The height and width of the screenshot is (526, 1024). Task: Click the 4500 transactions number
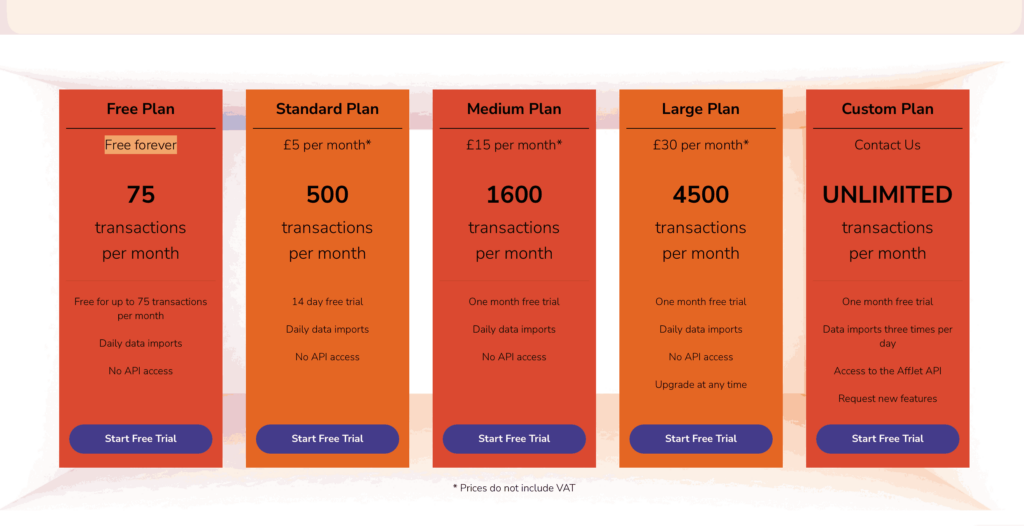tap(701, 195)
